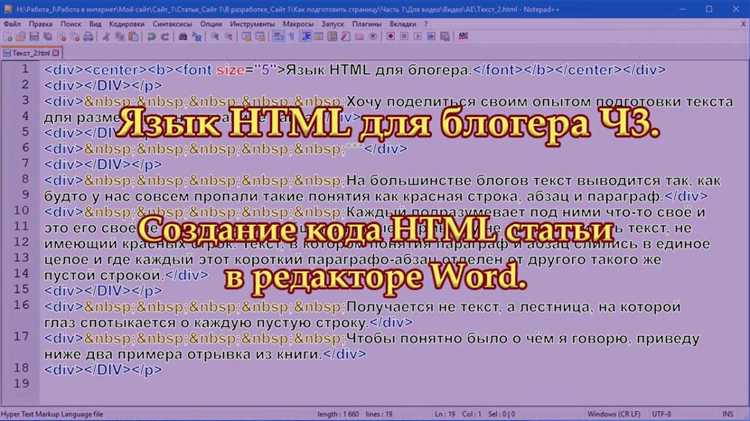Image resolution: width=750 pixels, height=421 pixels.
Task: Click 'пустой строкой.</div>' on line 14
Action: point(126,276)
